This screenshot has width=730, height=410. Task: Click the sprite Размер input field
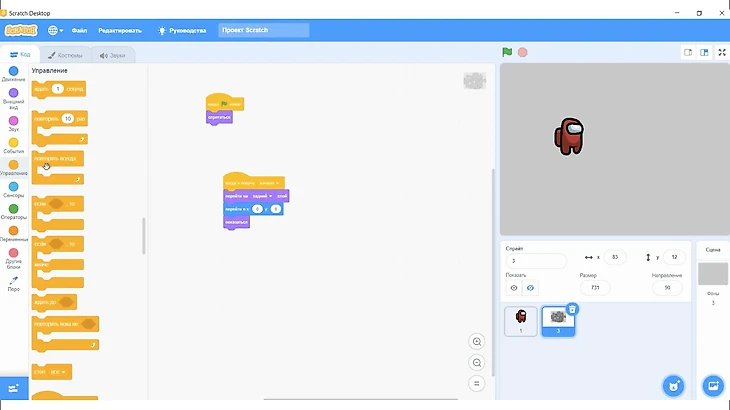594,288
